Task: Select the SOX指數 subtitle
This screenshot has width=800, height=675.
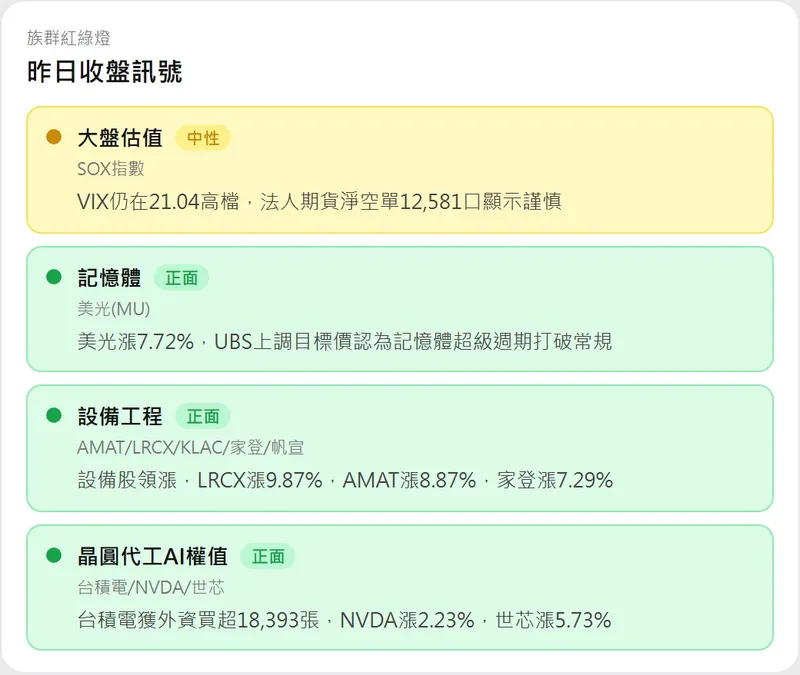Action: coord(111,169)
